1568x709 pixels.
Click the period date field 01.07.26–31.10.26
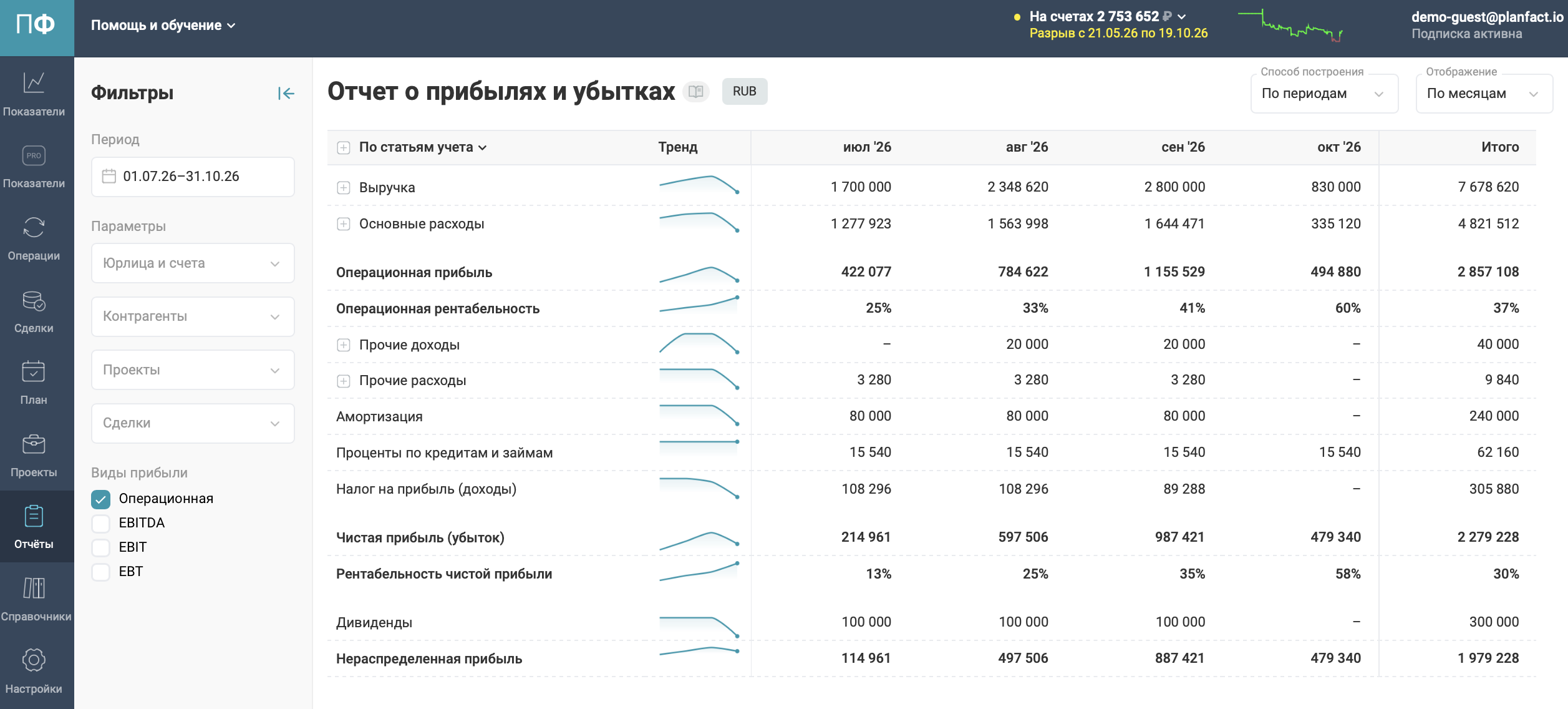click(x=193, y=177)
